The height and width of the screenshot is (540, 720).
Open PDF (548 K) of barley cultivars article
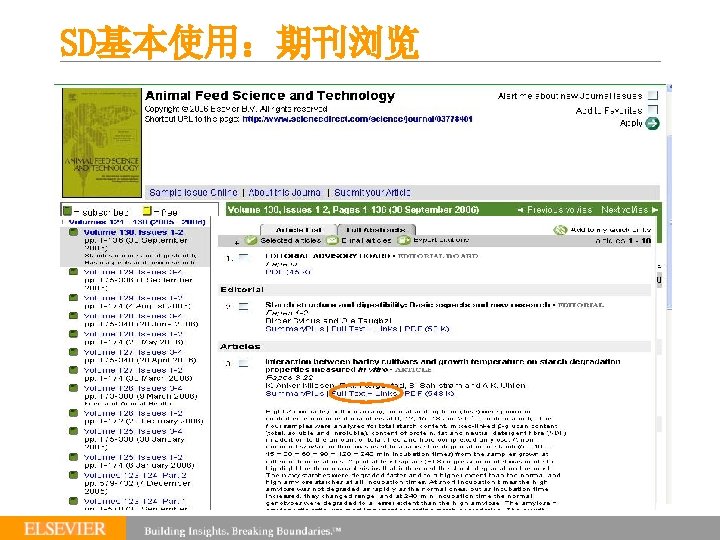pyautogui.click(x=429, y=394)
